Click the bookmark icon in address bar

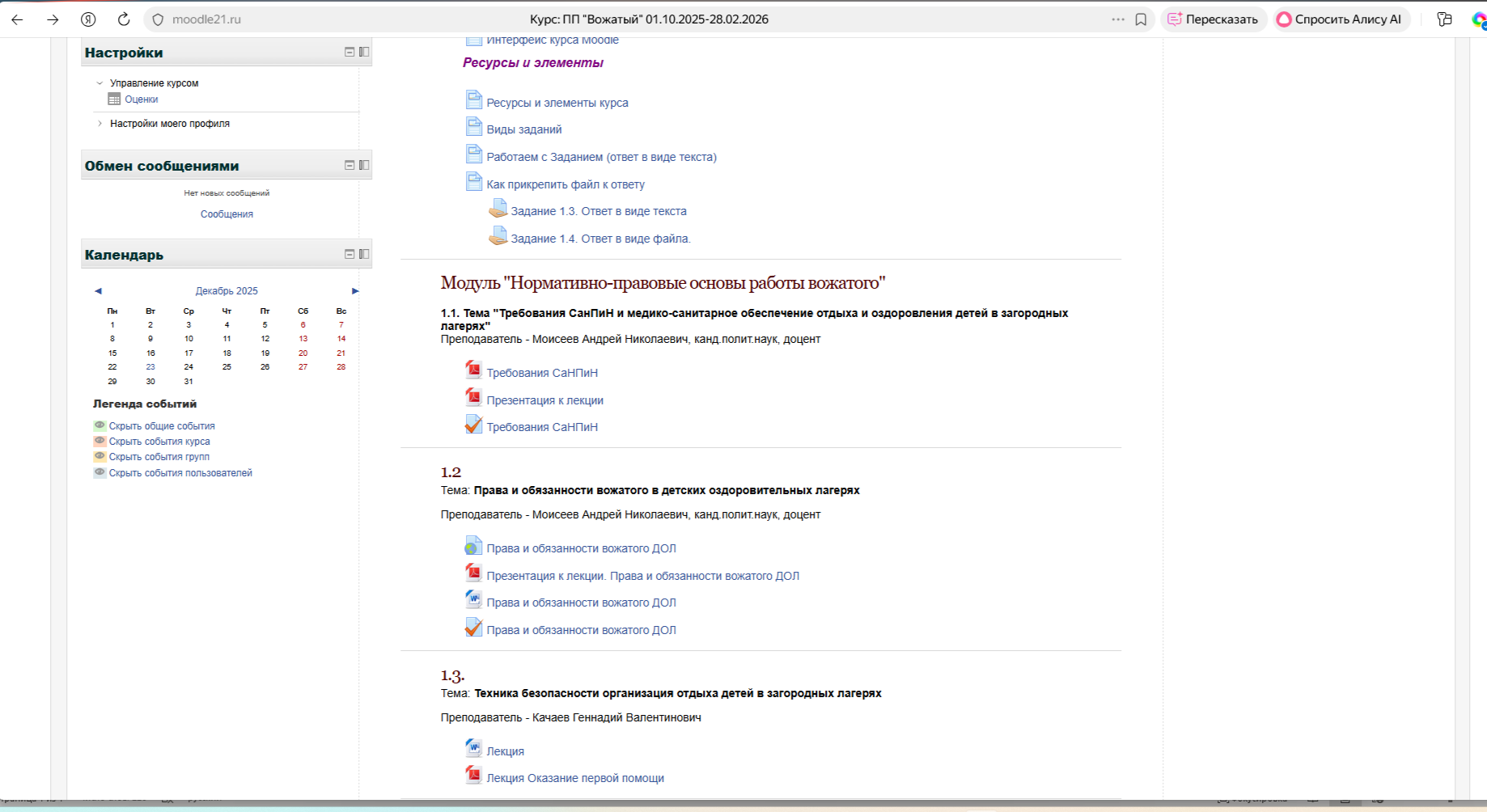(x=1141, y=19)
